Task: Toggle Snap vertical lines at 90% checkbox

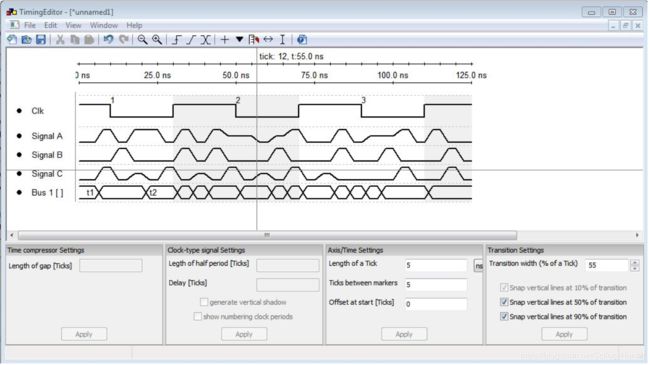Action: pos(504,316)
